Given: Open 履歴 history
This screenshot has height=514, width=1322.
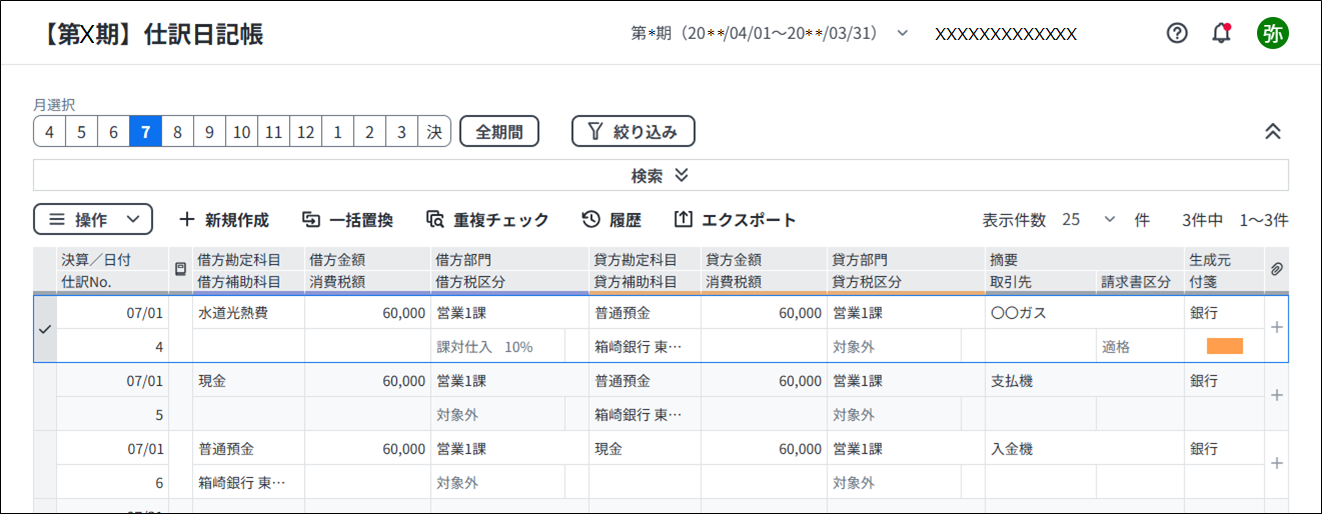Looking at the screenshot, I should point(611,220).
